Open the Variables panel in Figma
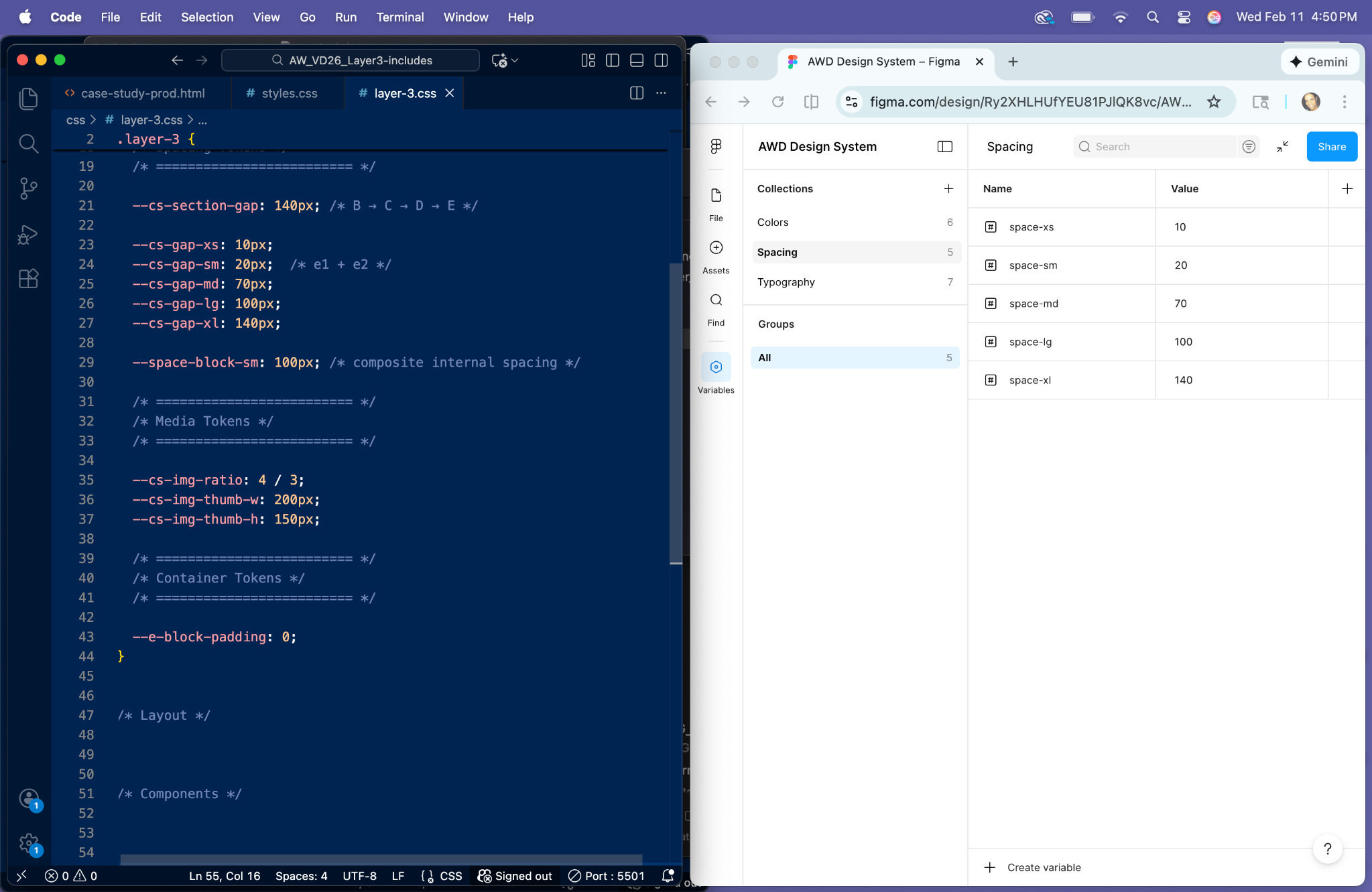This screenshot has height=892, width=1372. click(716, 367)
